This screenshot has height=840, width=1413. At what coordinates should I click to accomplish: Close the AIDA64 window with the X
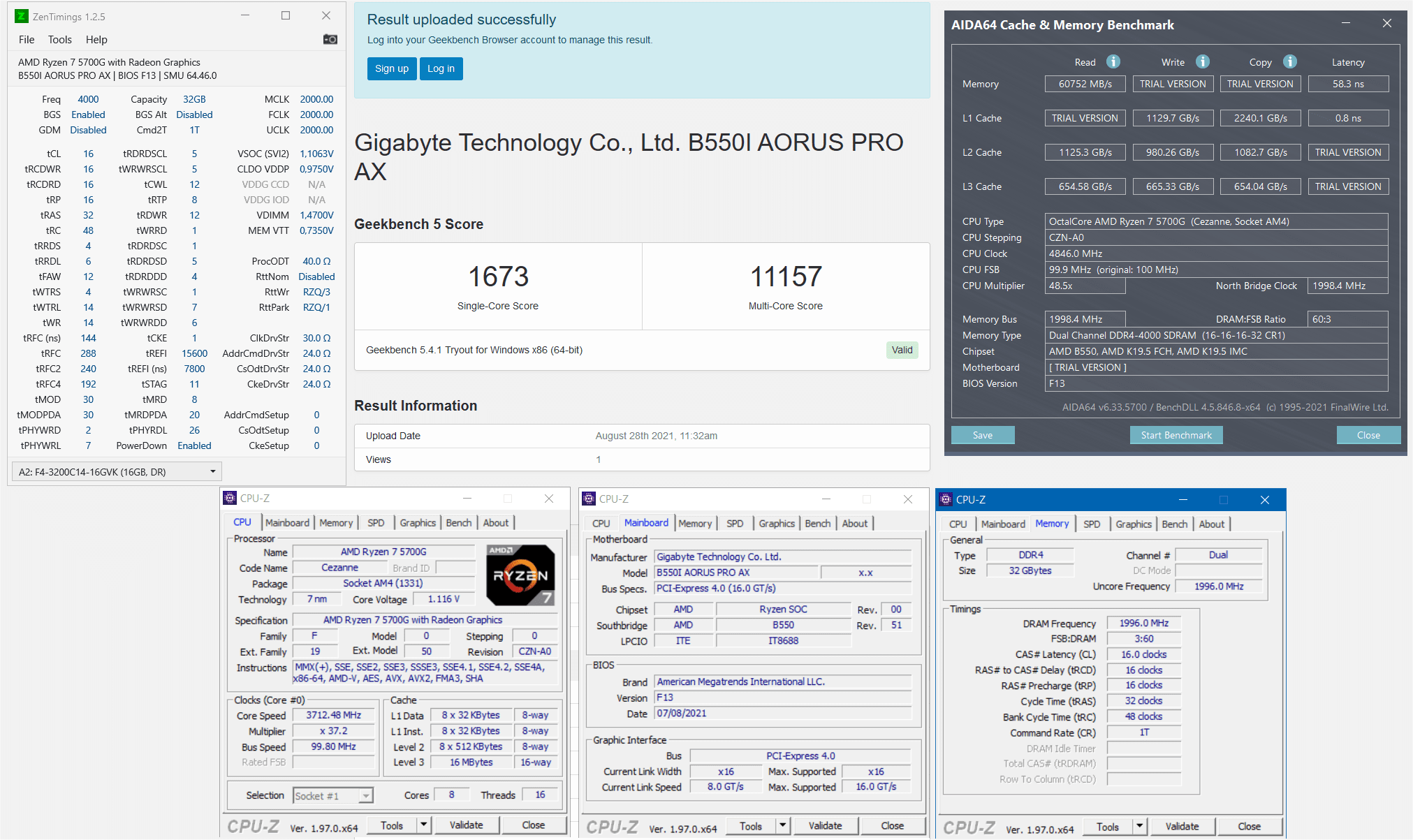(1386, 24)
